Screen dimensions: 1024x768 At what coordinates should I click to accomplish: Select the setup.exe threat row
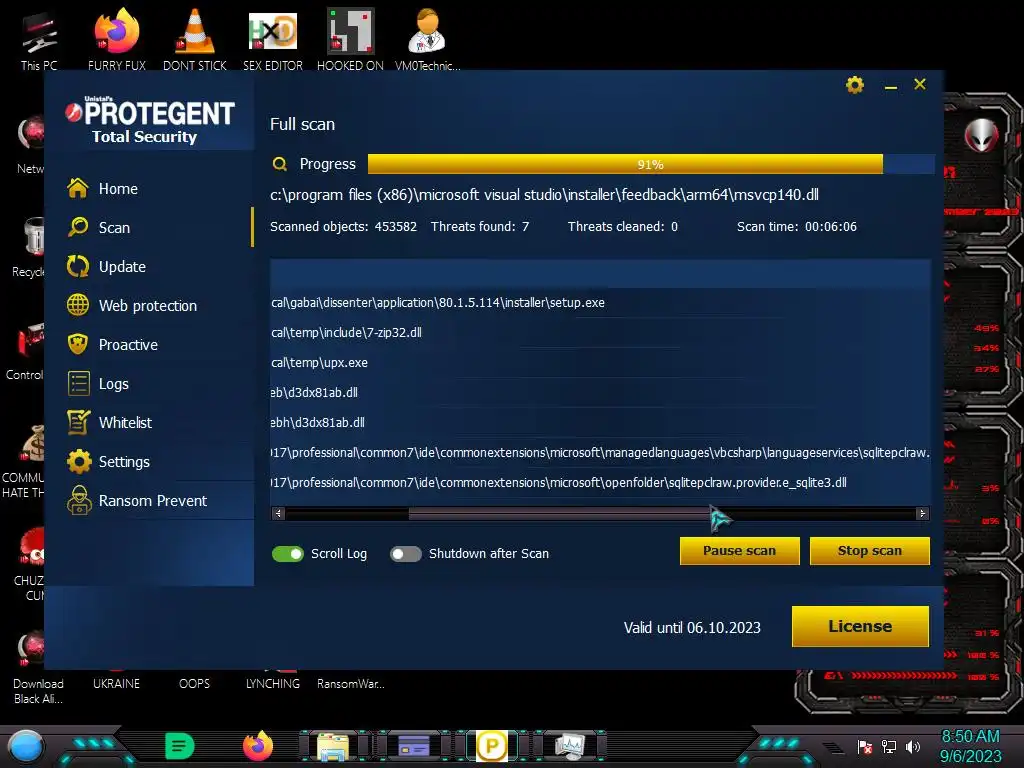[x=600, y=303]
